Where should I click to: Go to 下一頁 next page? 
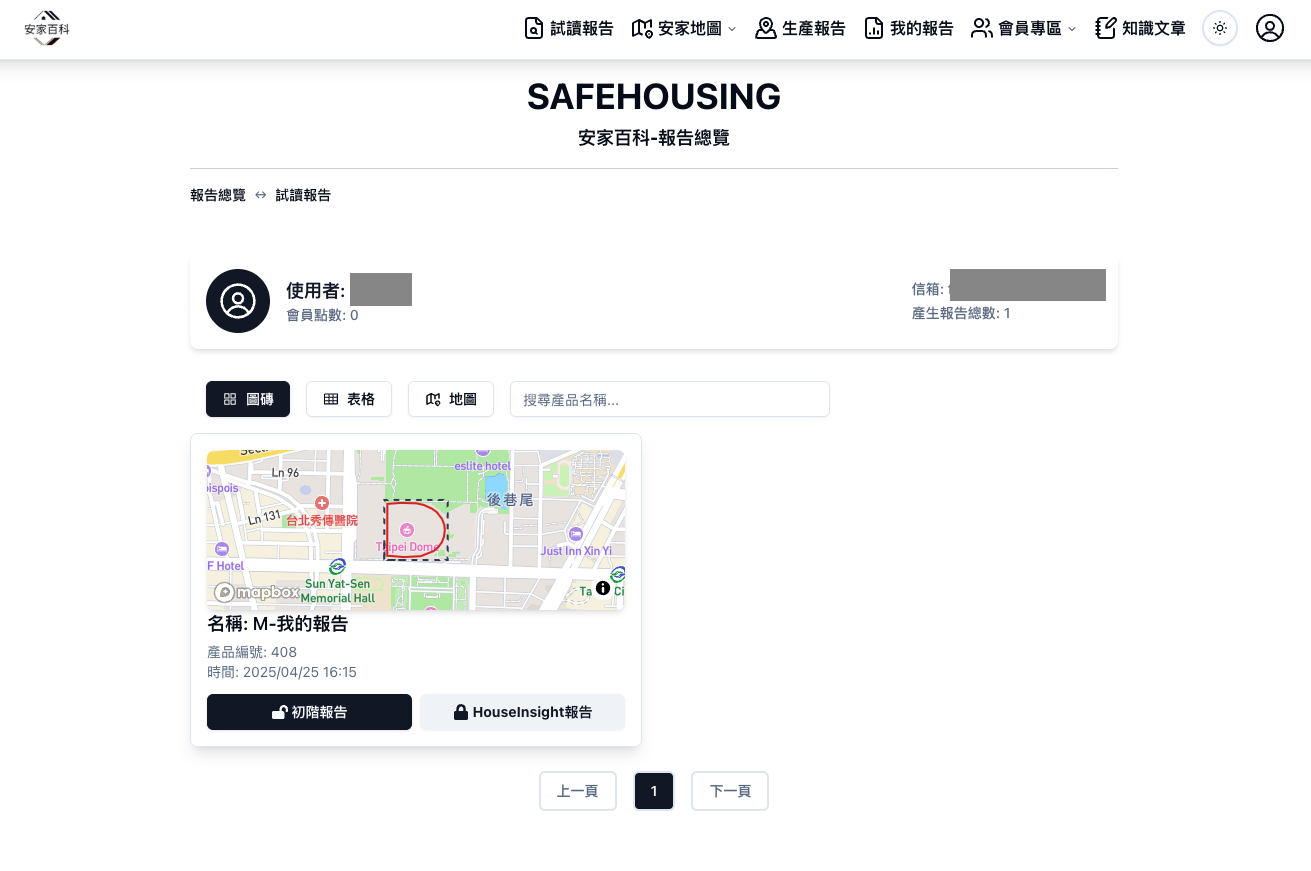(x=729, y=791)
